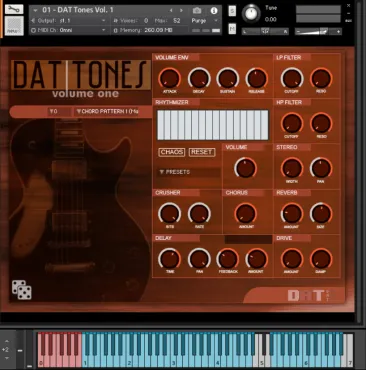This screenshot has width=366, height=370.
Task: Click the Drive DAMP knob
Action: coord(321,259)
